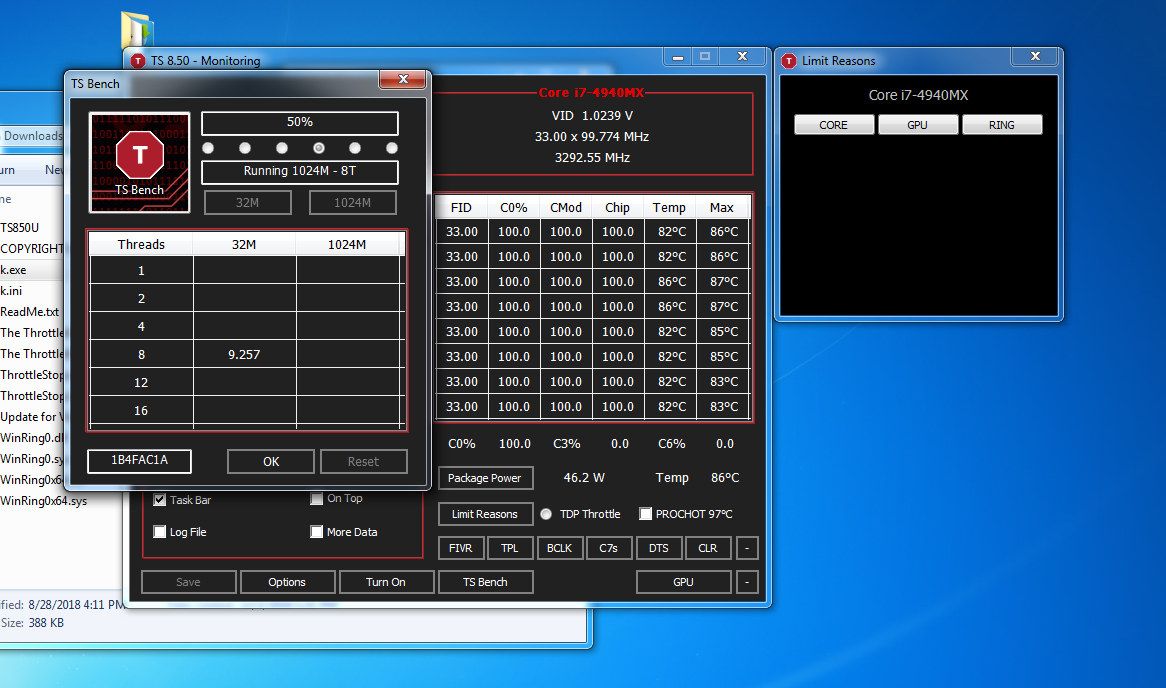Click the DTS button

pos(658,548)
